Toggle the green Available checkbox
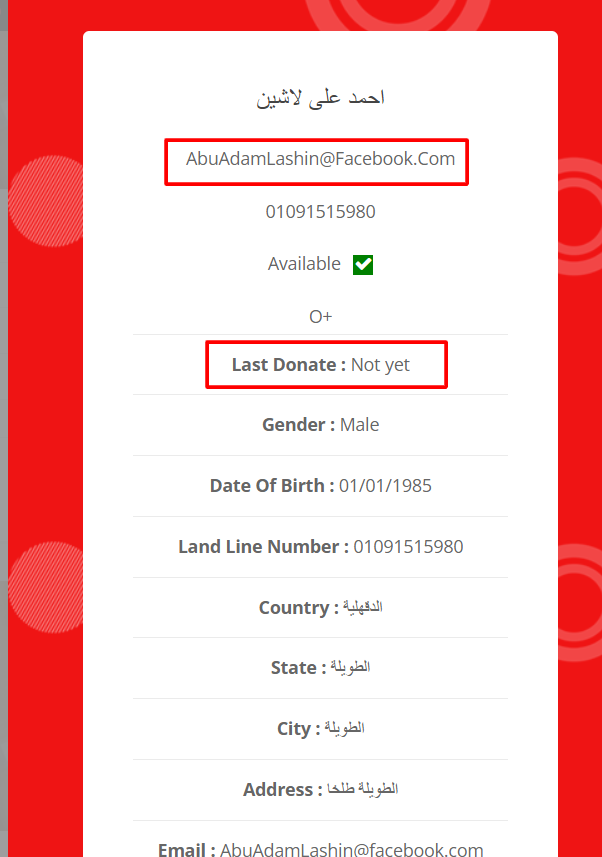The image size is (602, 857). coord(363,265)
